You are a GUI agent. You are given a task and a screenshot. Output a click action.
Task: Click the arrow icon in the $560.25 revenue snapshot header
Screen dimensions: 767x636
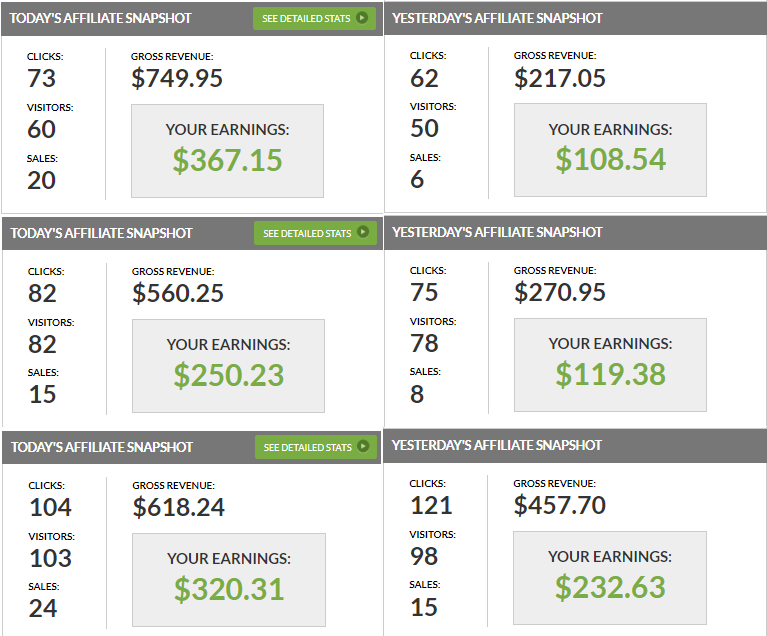(362, 233)
